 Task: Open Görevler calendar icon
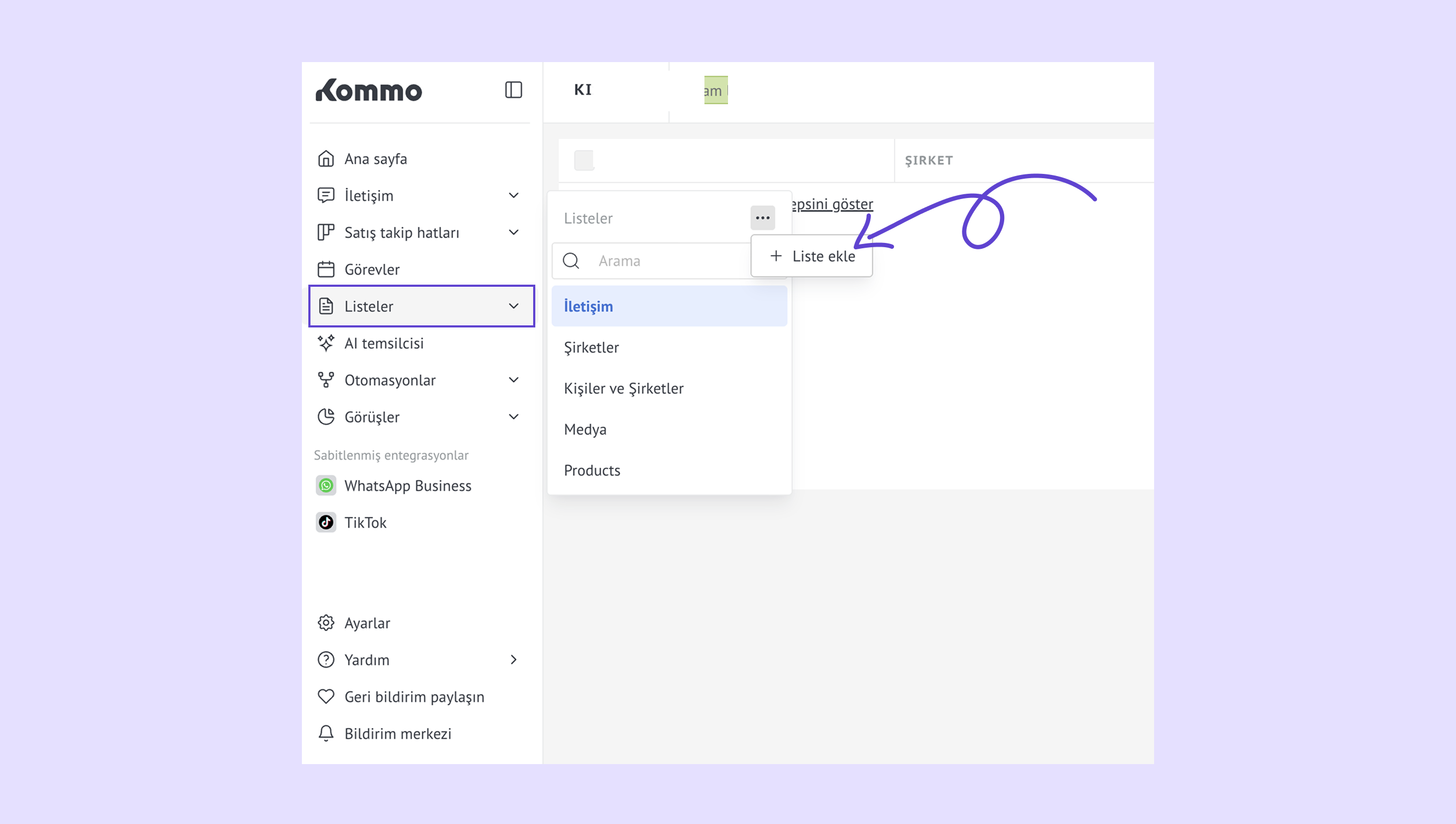(326, 269)
